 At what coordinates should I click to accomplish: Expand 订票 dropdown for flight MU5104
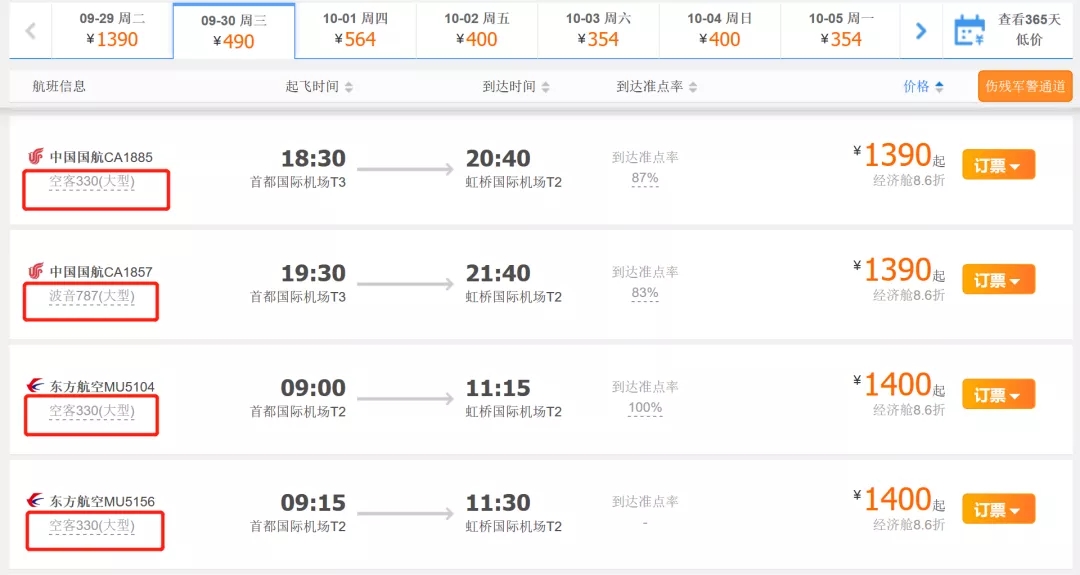click(998, 395)
